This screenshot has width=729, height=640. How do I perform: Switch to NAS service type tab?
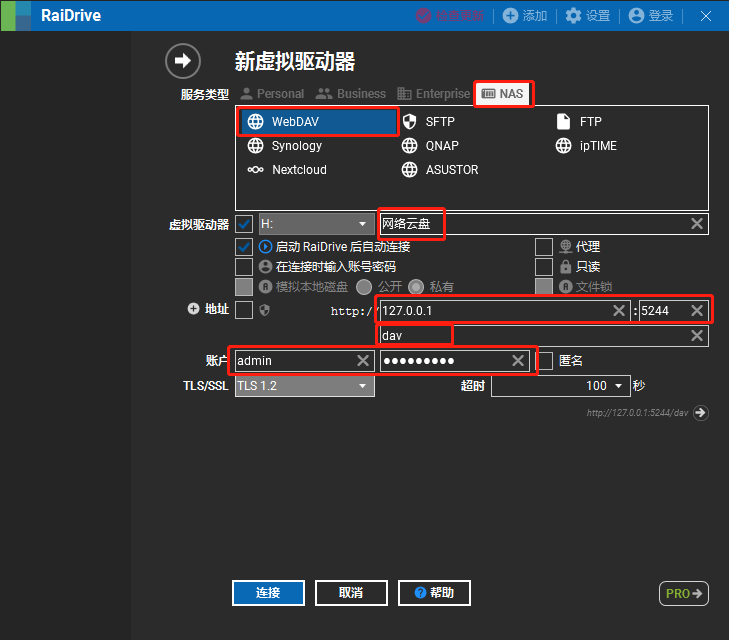[503, 94]
